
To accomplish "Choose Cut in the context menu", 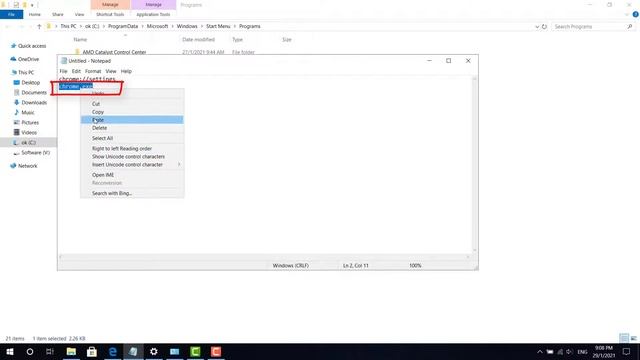I will pos(132,104).
